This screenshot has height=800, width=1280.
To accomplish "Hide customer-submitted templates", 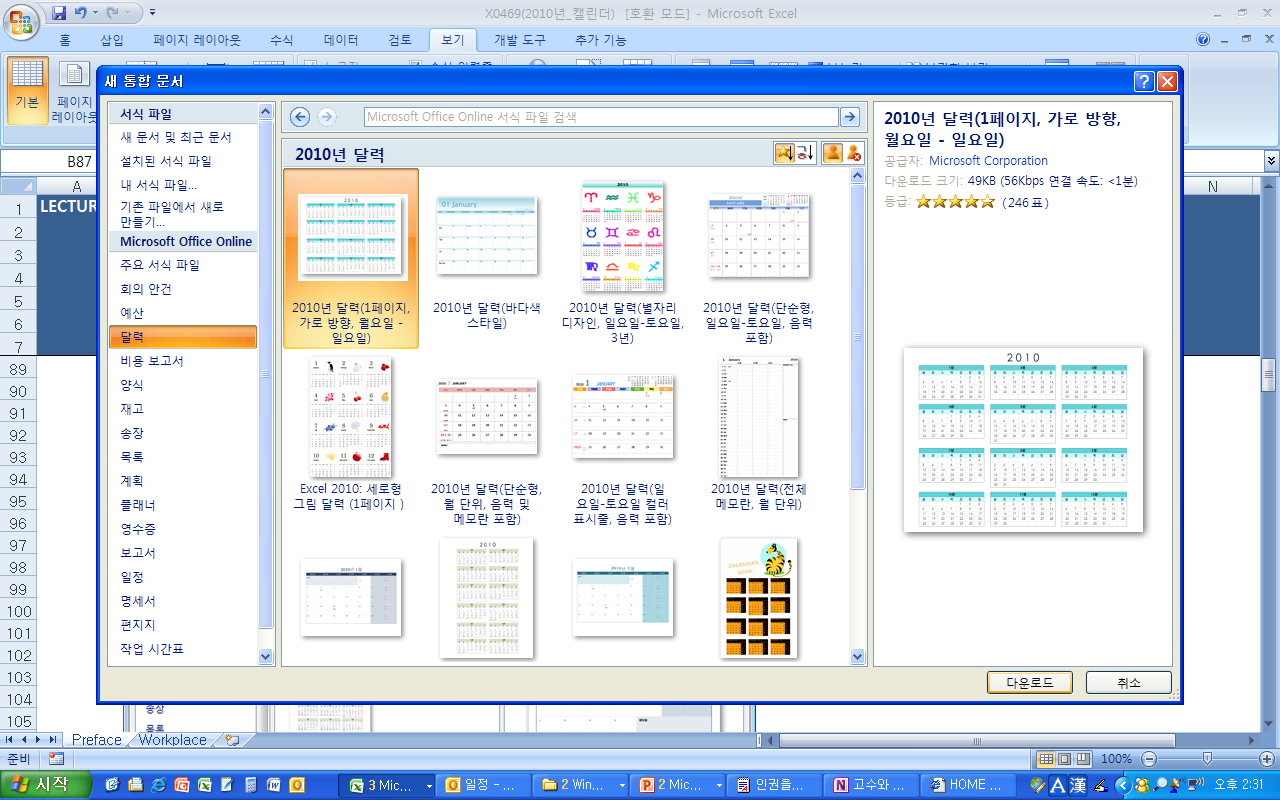I will 854,153.
